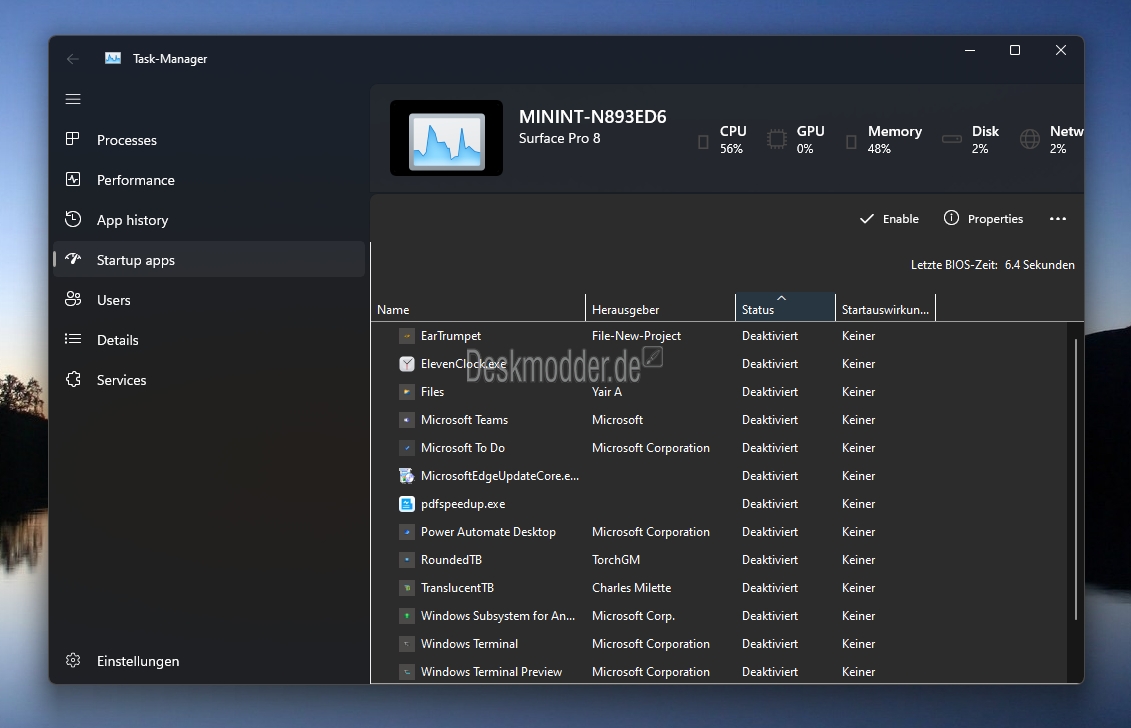
Task: Switch to the Performance page
Action: [x=209, y=180]
